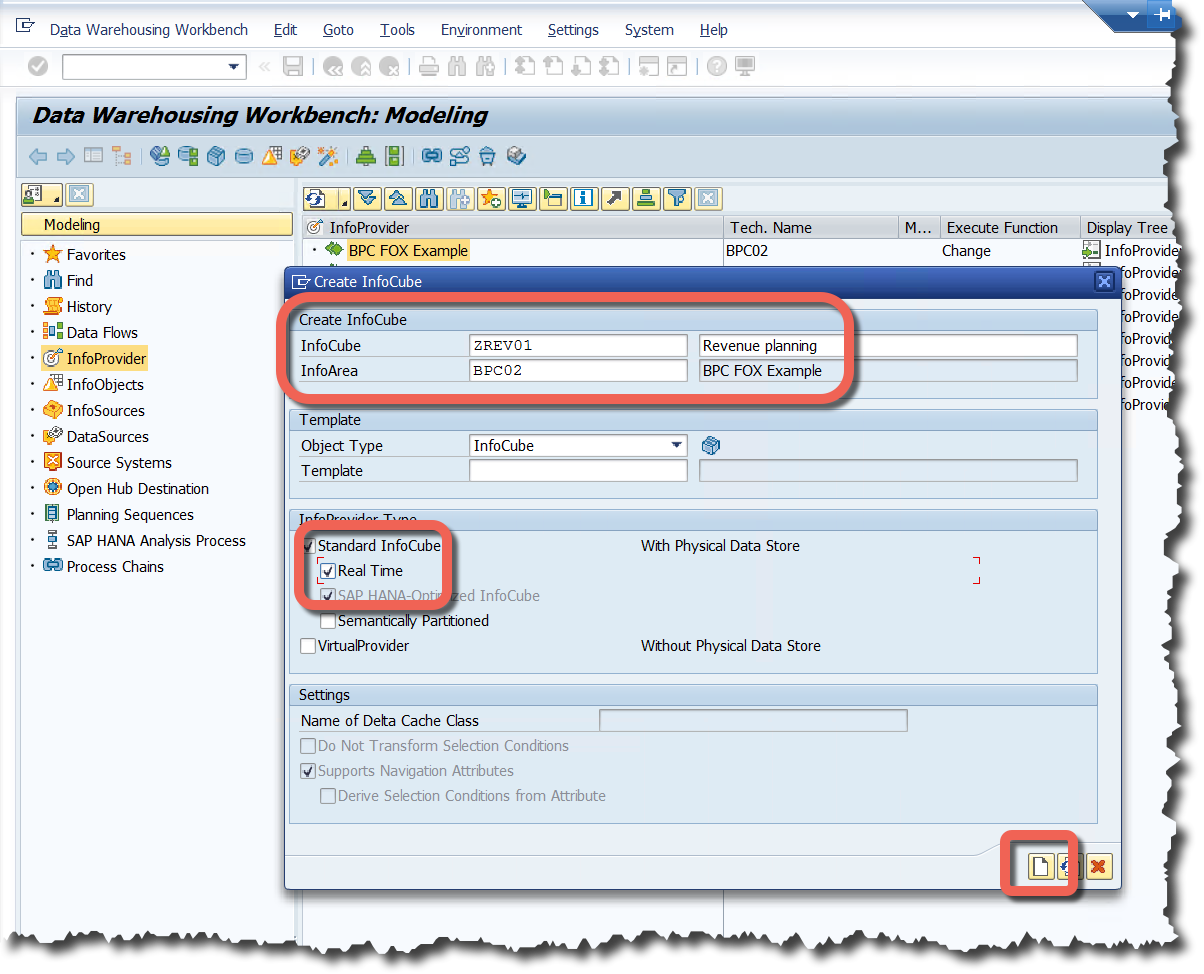The width and height of the screenshot is (1204, 974).
Task: Open Find with the binoculars icon
Action: (x=429, y=198)
